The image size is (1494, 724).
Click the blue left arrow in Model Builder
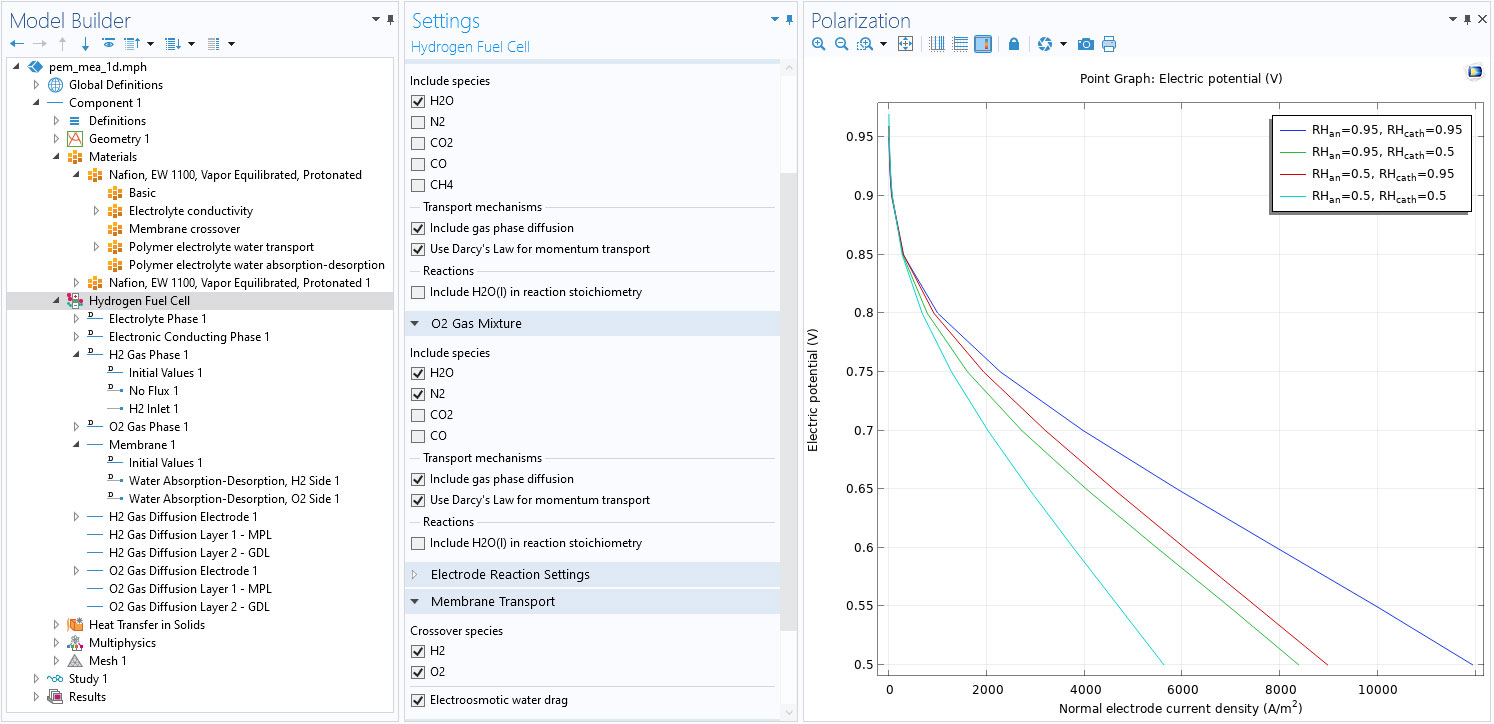pyautogui.click(x=16, y=44)
